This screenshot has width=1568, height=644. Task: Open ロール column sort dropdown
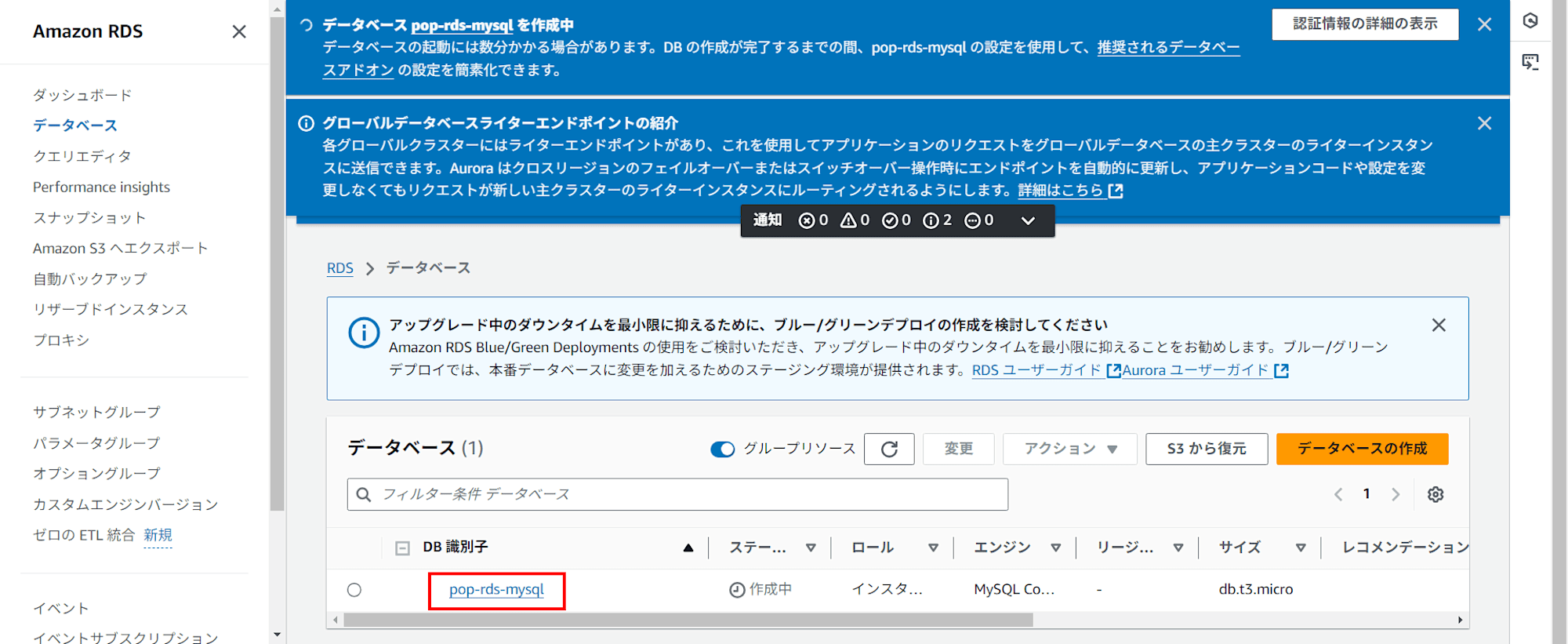933,548
